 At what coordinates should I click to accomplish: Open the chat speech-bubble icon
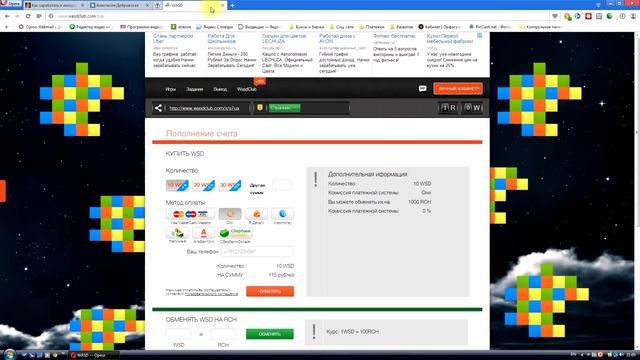[422, 89]
